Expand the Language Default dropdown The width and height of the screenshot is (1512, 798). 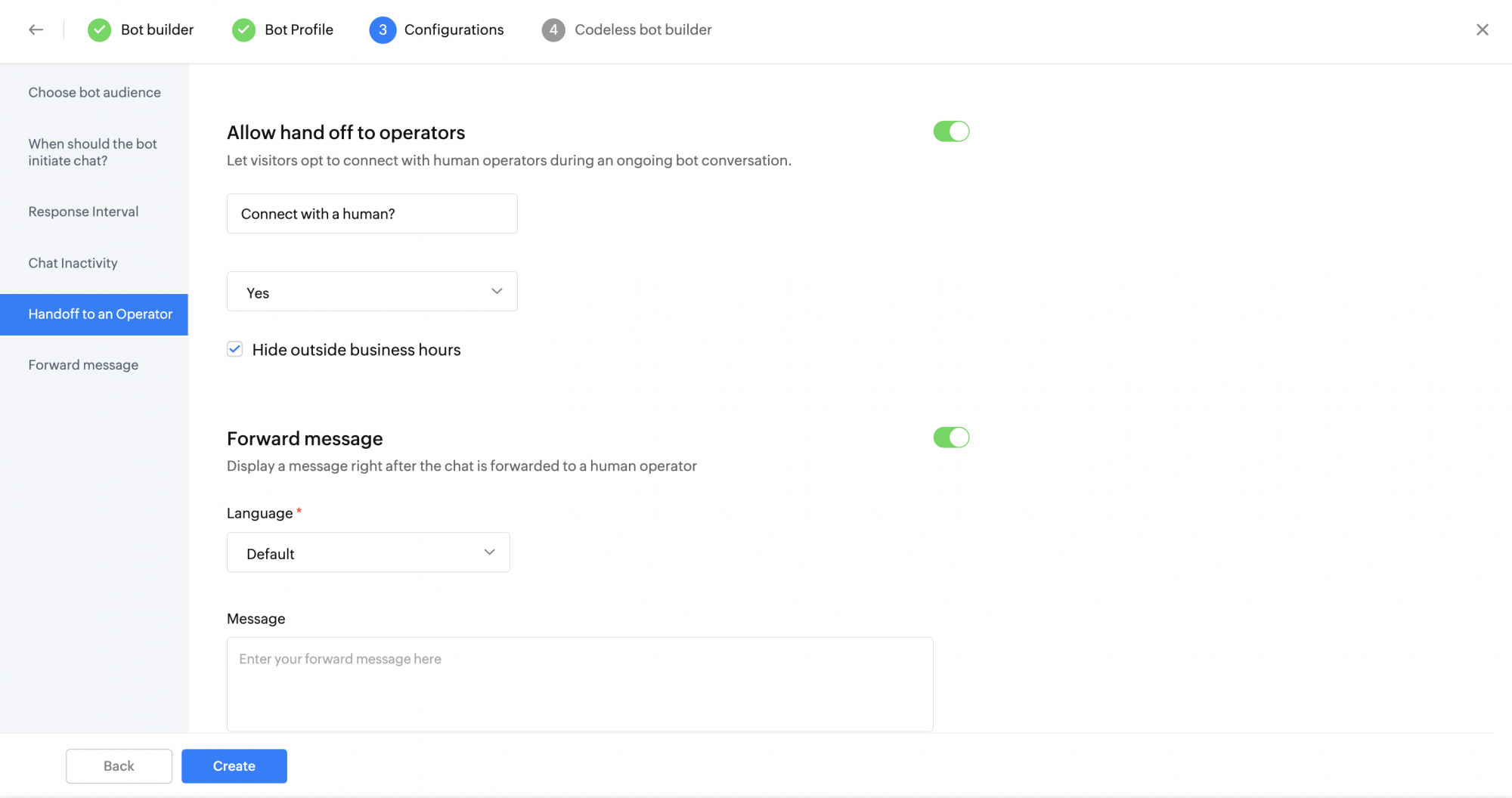(368, 552)
